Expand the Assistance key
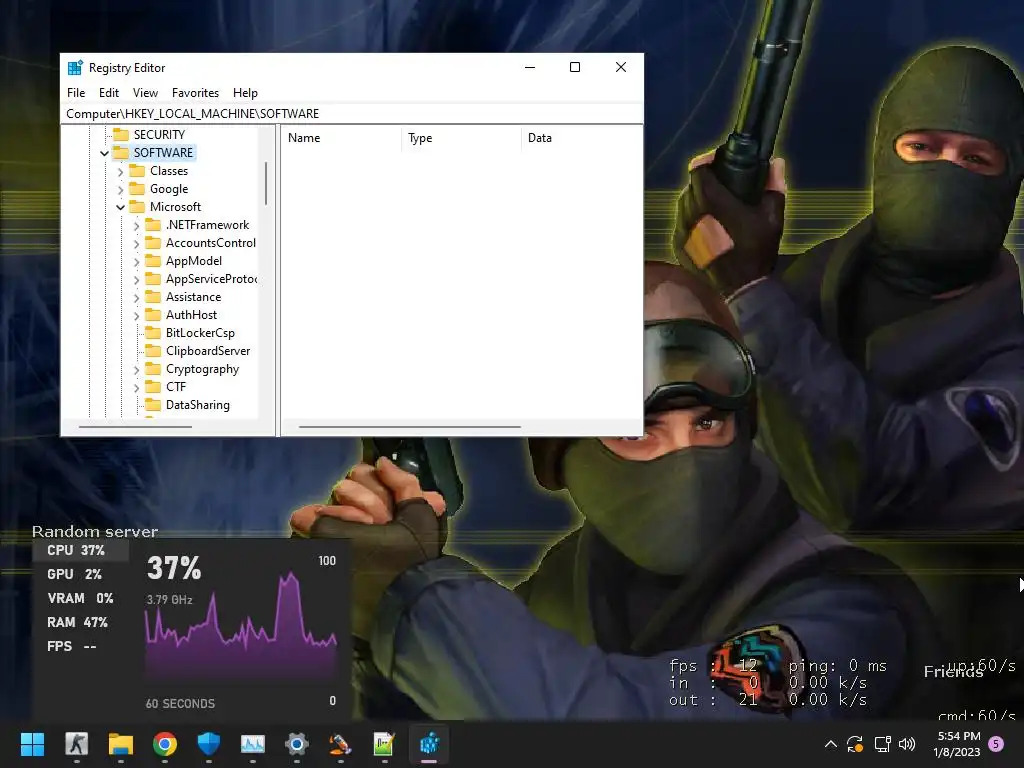 (x=136, y=298)
